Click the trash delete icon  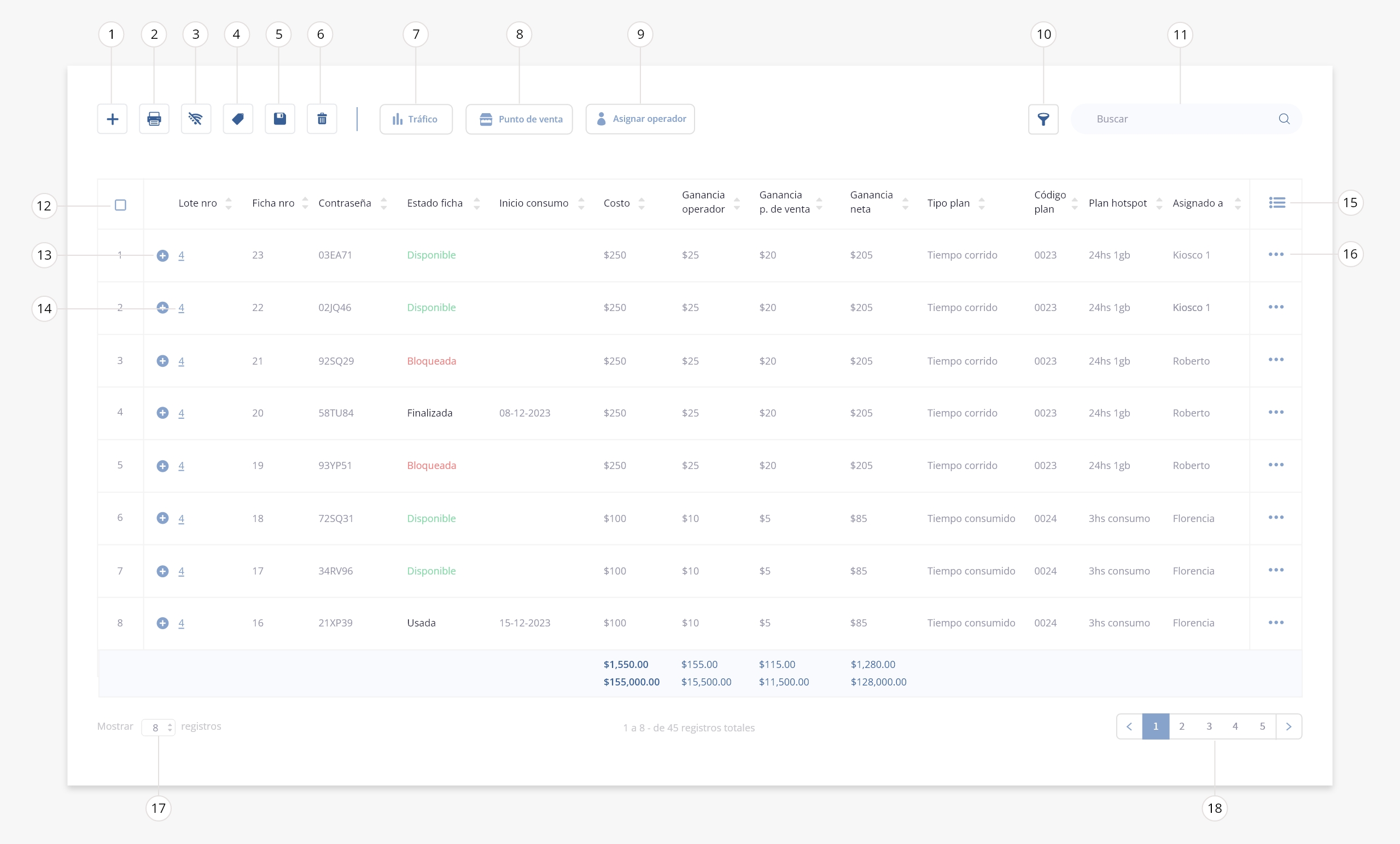[322, 119]
